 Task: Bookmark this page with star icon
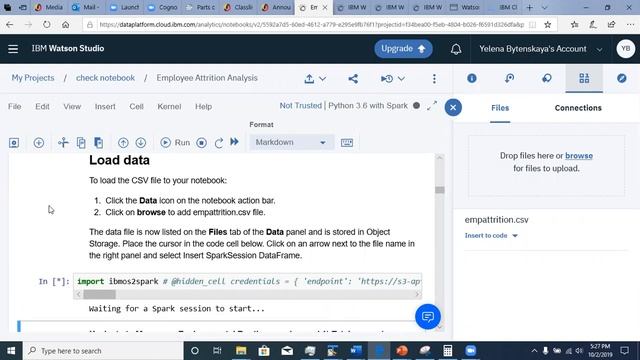548,25
